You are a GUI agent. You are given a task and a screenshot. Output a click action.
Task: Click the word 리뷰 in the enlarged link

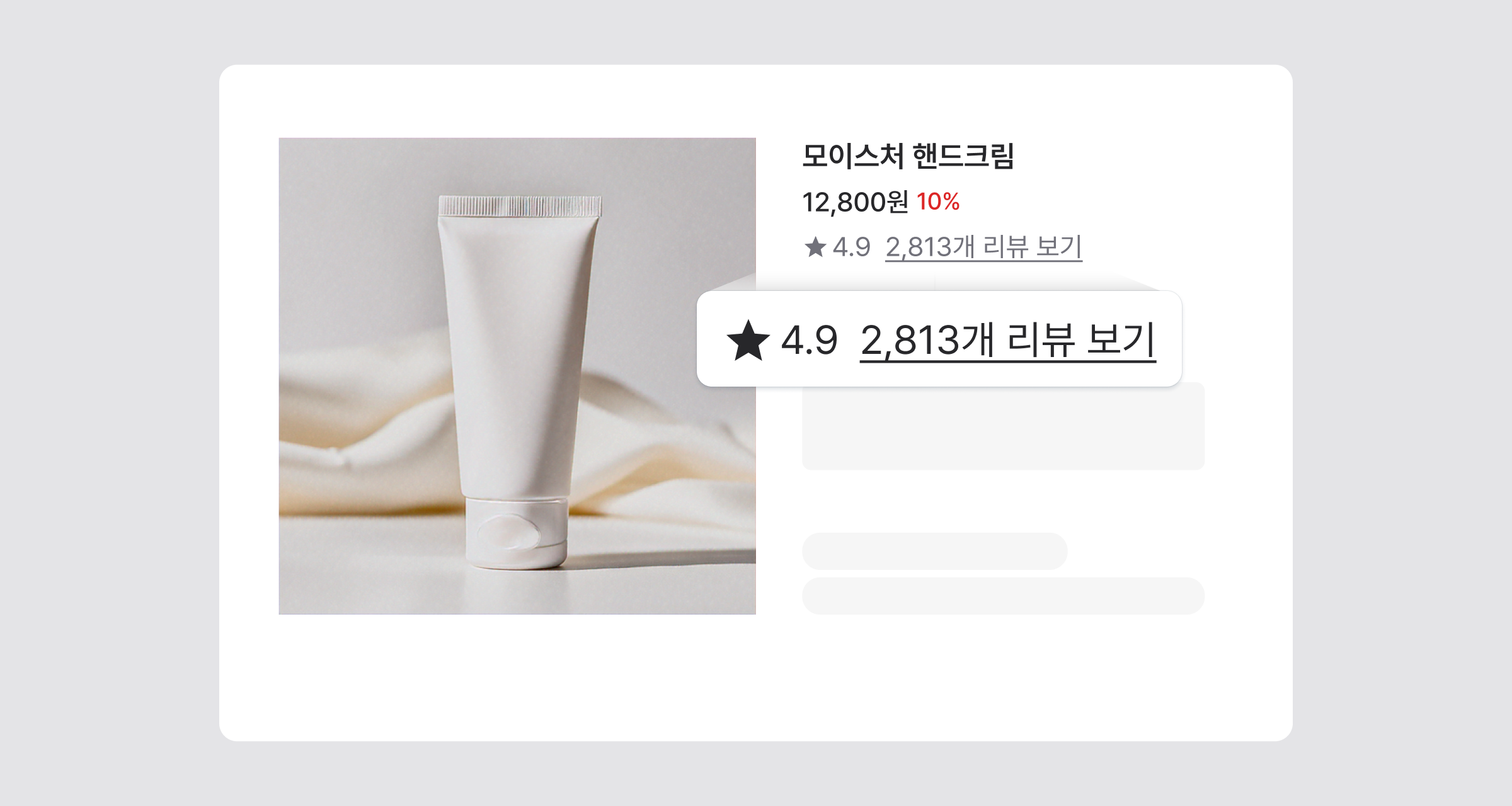point(1041,341)
